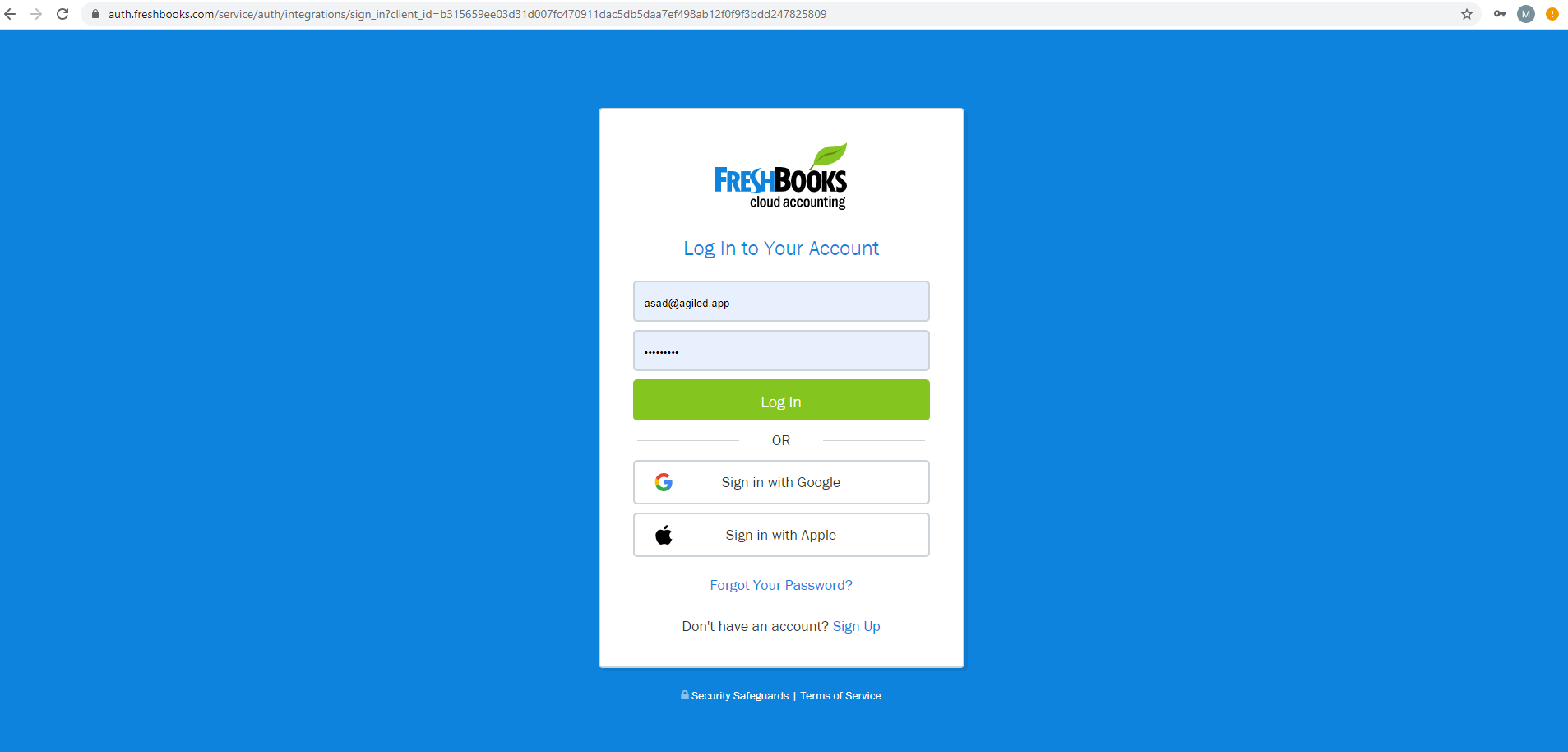1568x752 pixels.
Task: Click the green Log In button
Action: (x=781, y=400)
